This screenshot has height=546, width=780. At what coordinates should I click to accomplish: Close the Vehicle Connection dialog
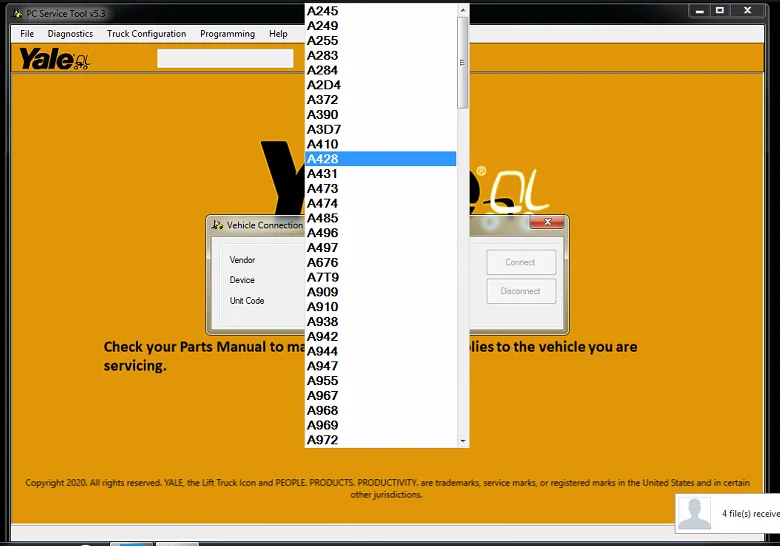pyautogui.click(x=547, y=222)
